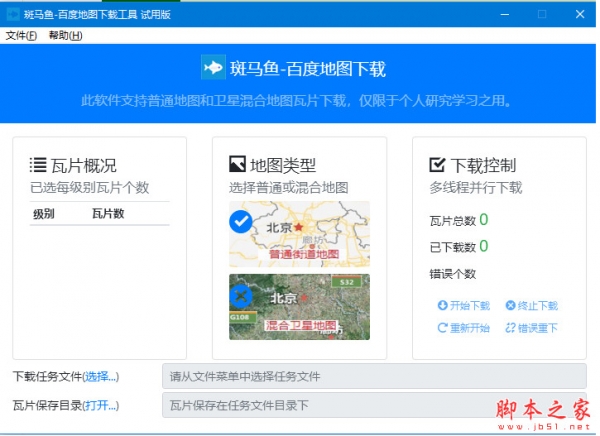
Task: Click the fish logo icon in the blue banner
Action: tap(213, 67)
